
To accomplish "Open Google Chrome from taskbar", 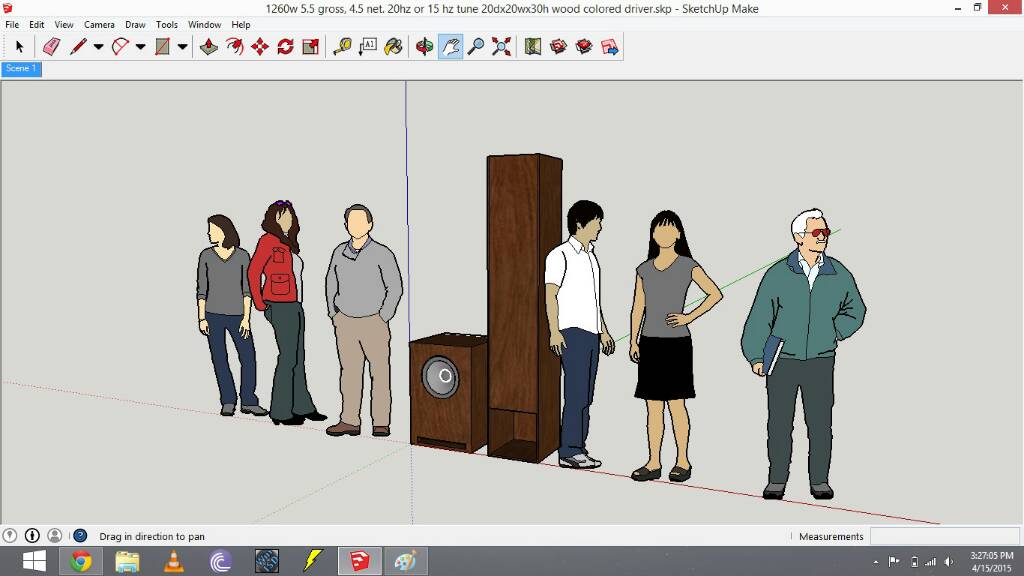I will (81, 561).
